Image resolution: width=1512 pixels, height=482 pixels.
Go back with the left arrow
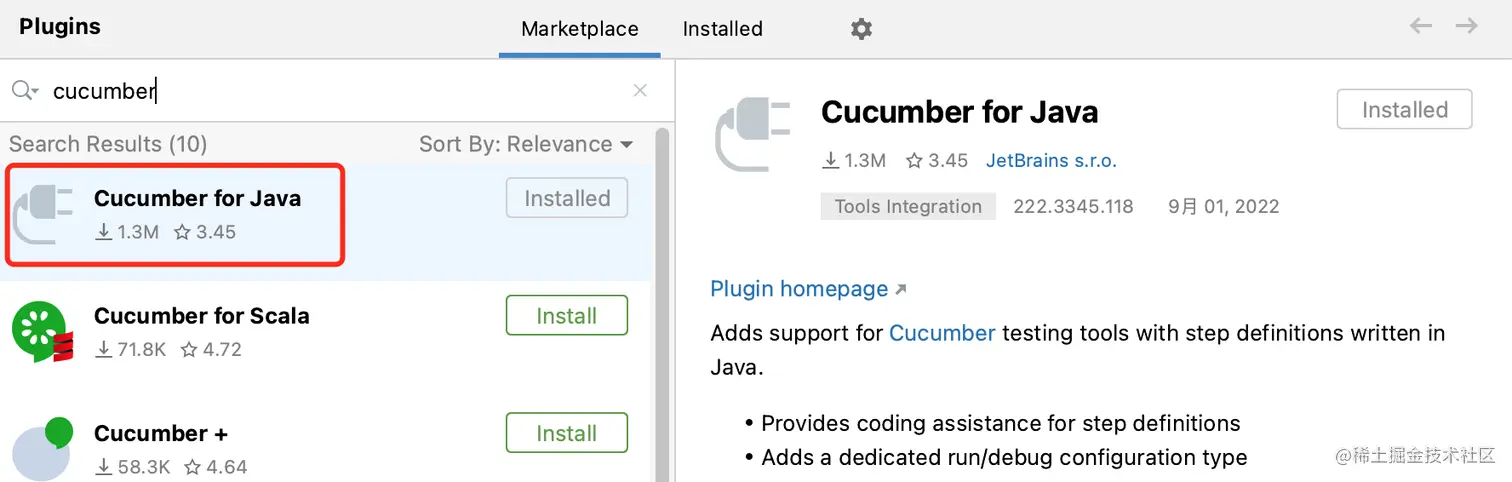coord(1421,26)
